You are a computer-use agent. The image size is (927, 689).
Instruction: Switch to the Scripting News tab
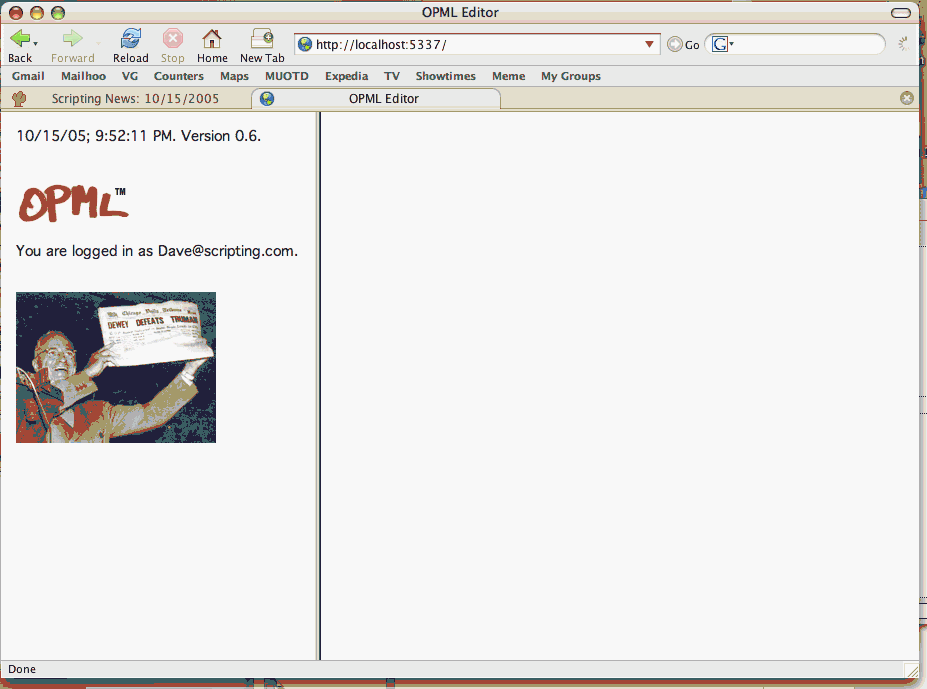click(x=135, y=99)
